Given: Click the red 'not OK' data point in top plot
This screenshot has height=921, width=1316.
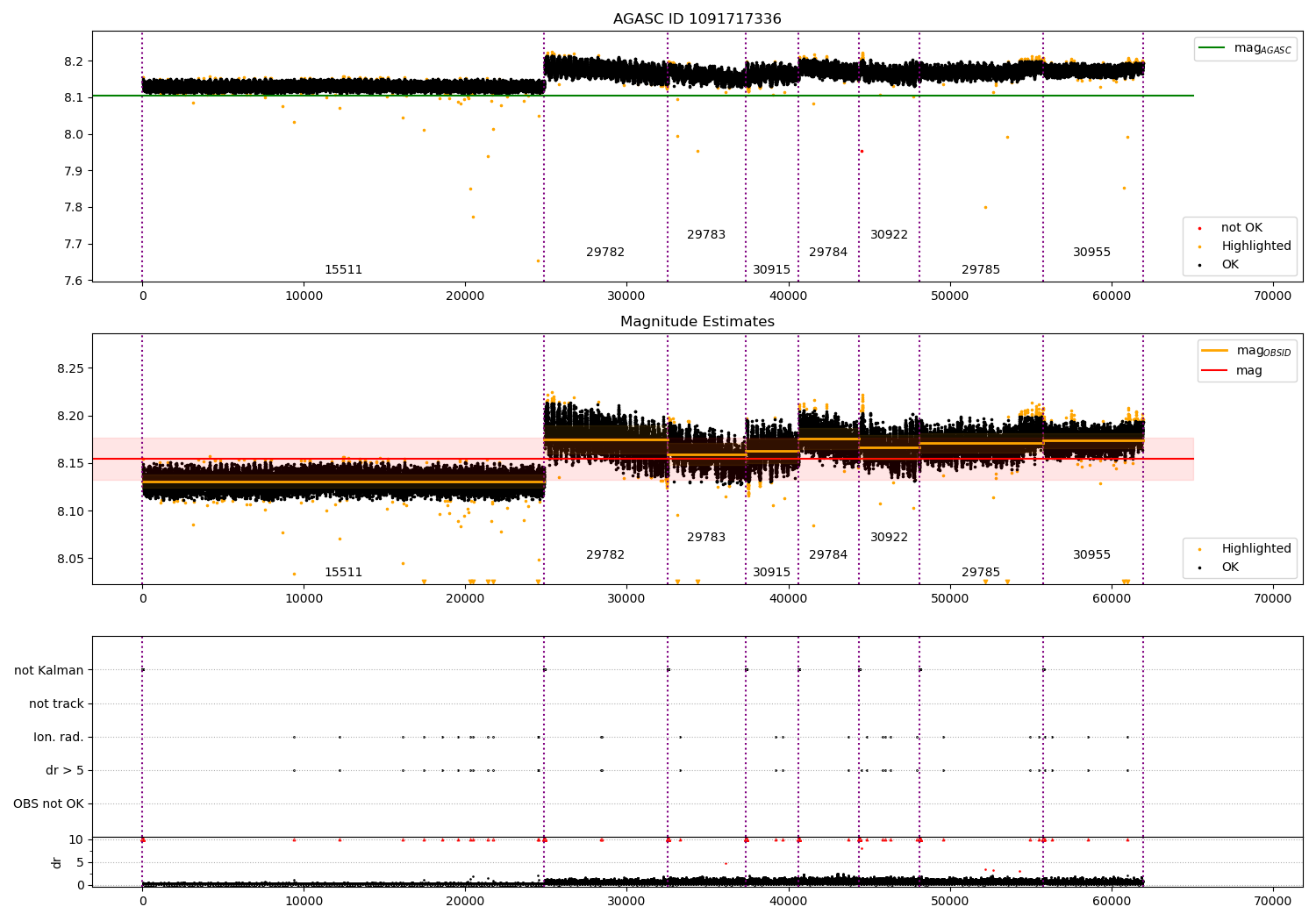Looking at the screenshot, I should [862, 151].
